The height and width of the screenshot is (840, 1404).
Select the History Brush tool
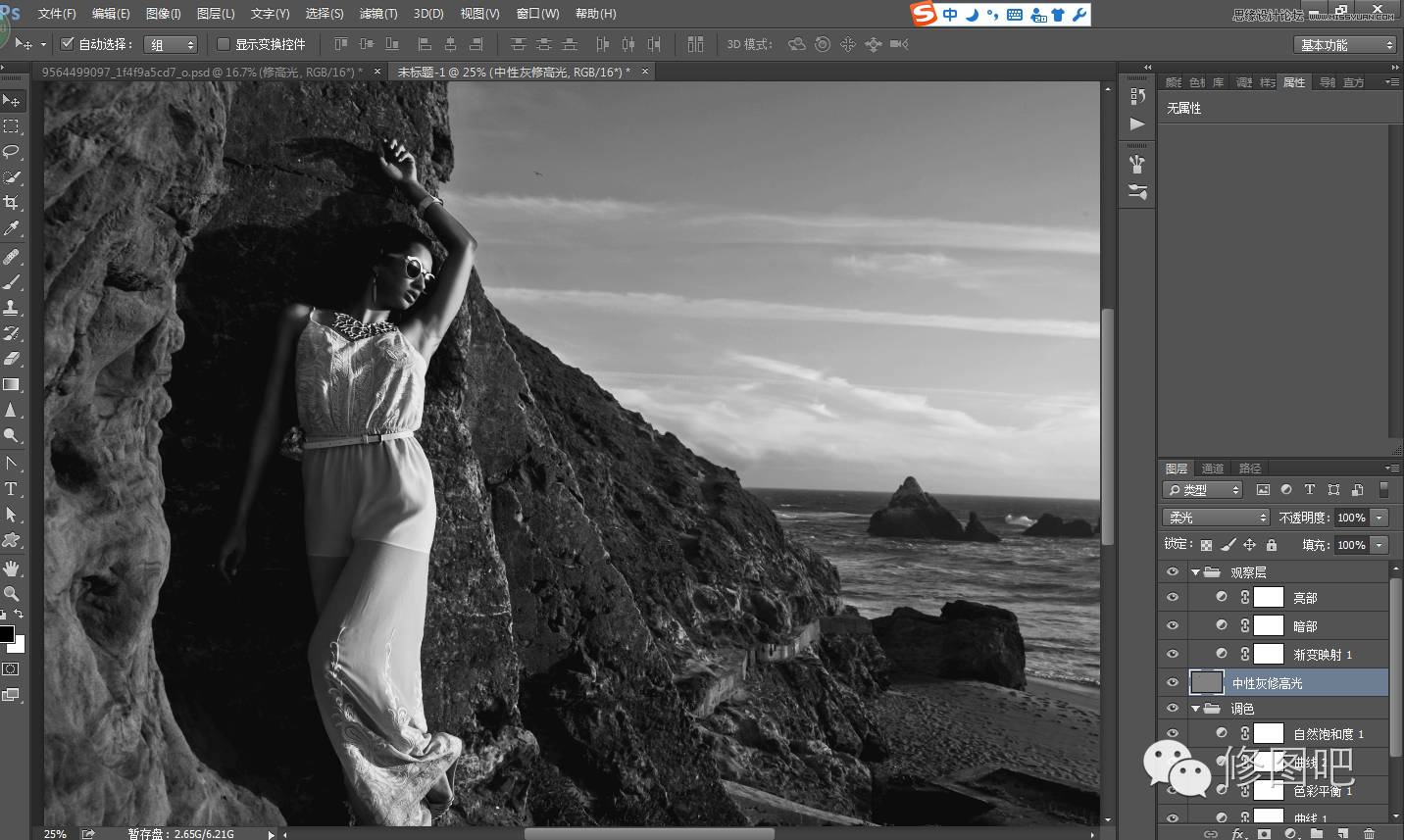coord(12,333)
